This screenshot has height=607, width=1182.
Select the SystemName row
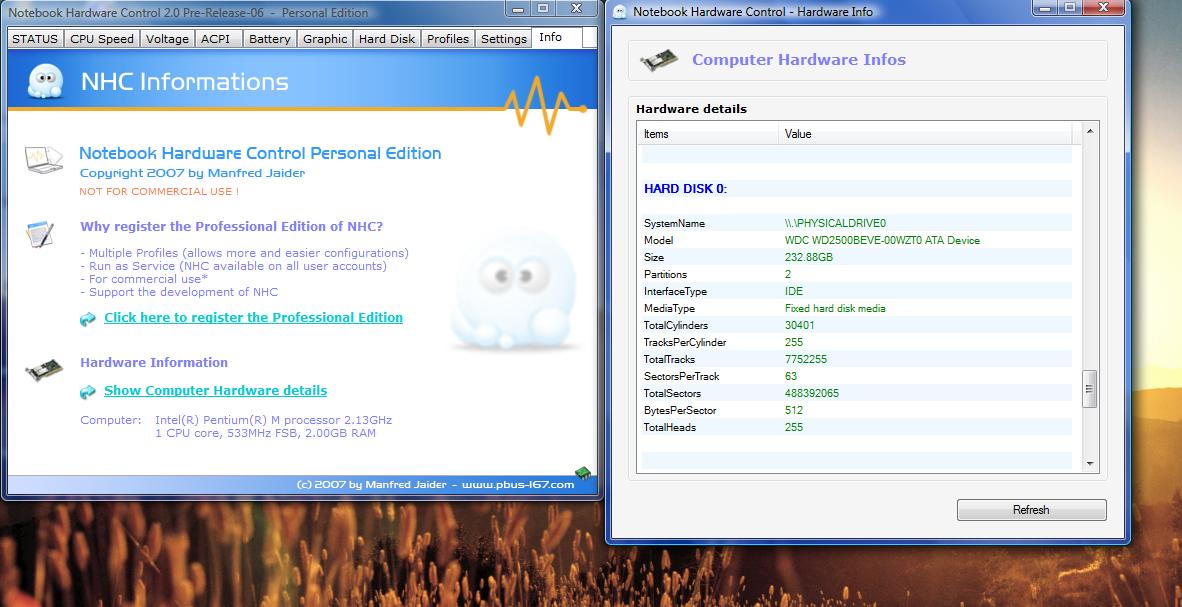pos(857,223)
